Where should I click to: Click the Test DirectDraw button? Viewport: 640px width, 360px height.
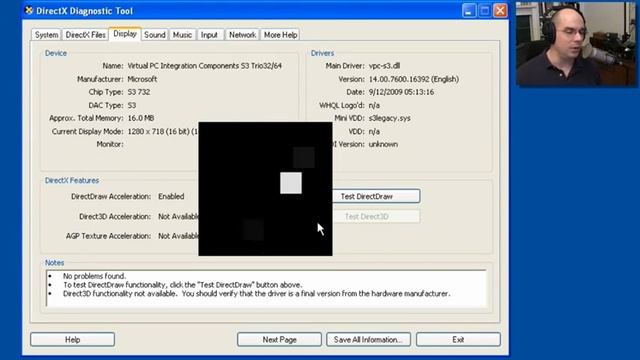[x=376, y=196]
